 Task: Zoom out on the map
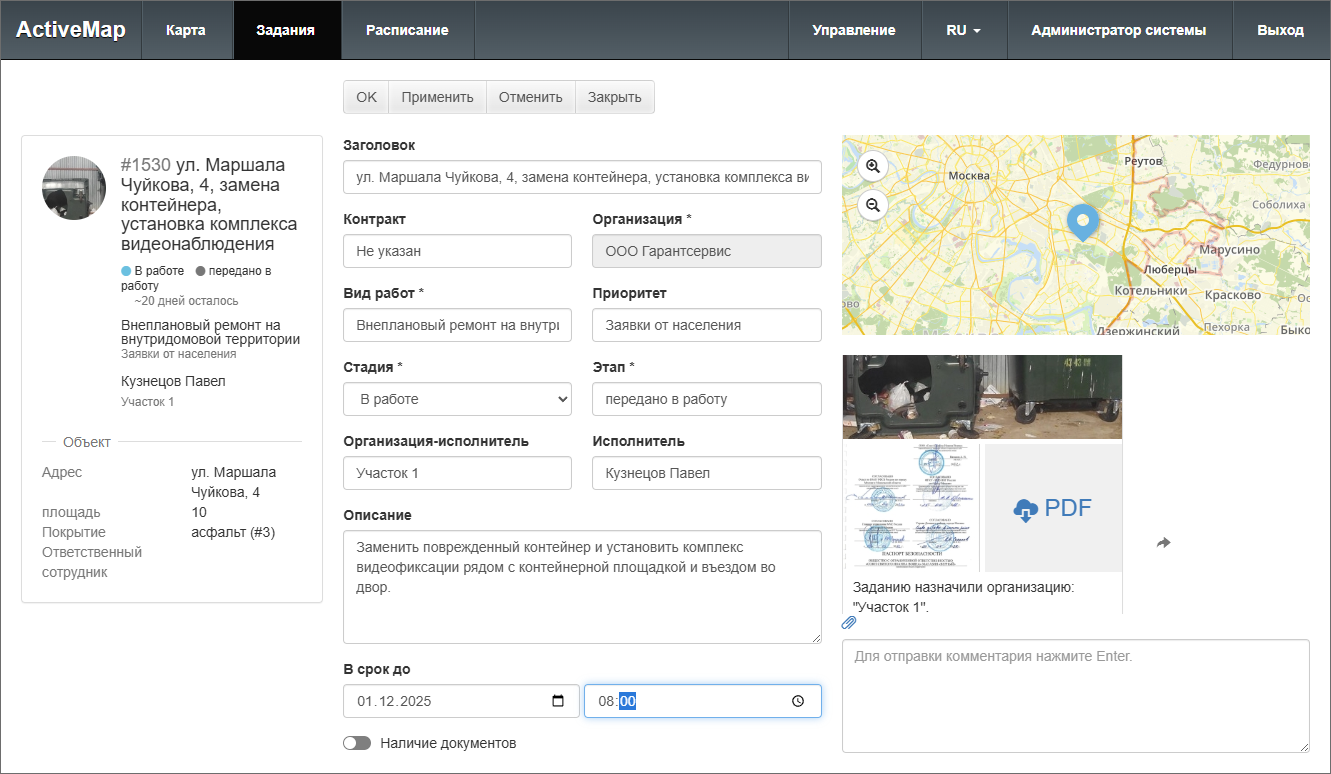873,205
